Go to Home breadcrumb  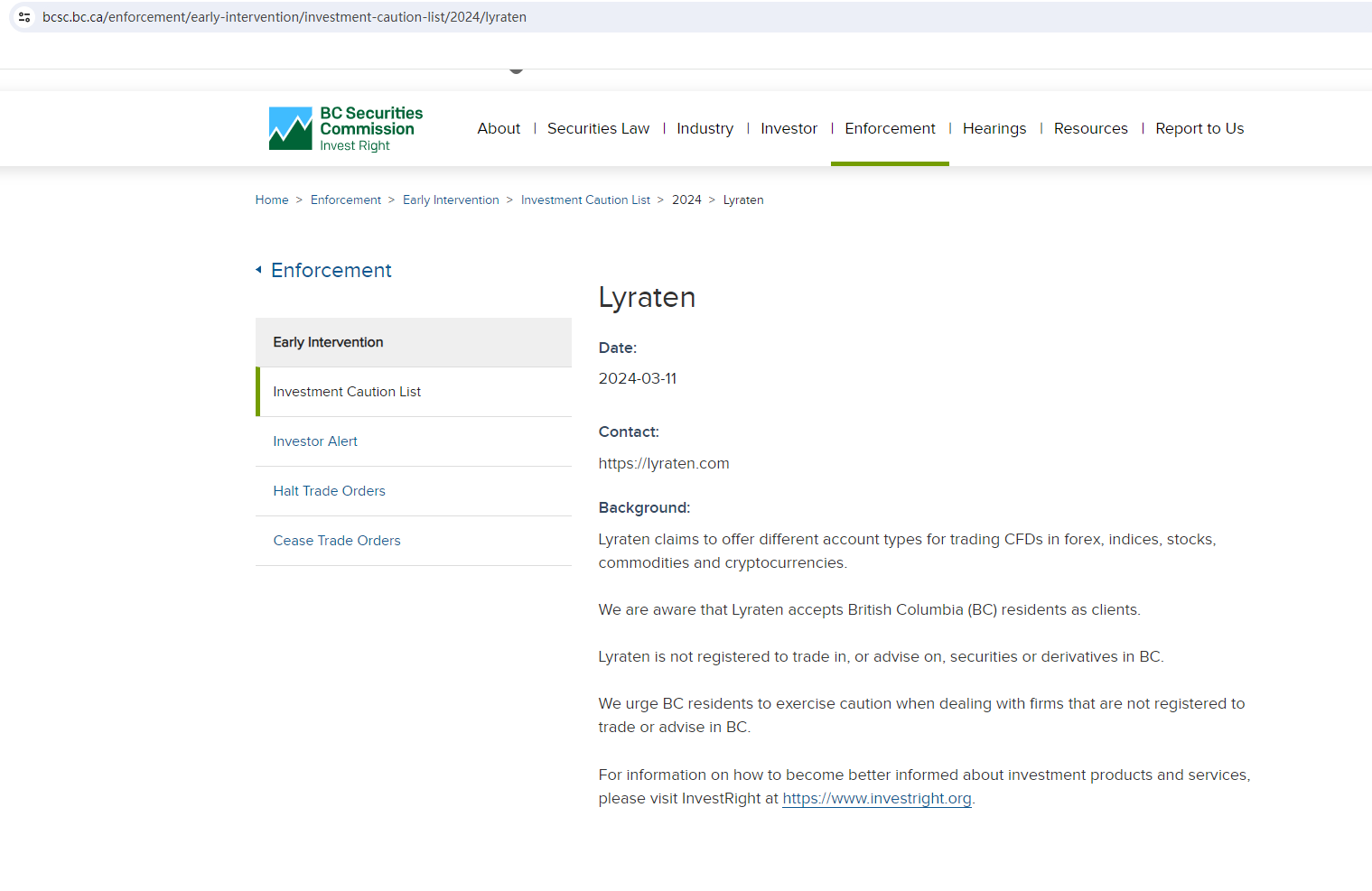click(272, 200)
